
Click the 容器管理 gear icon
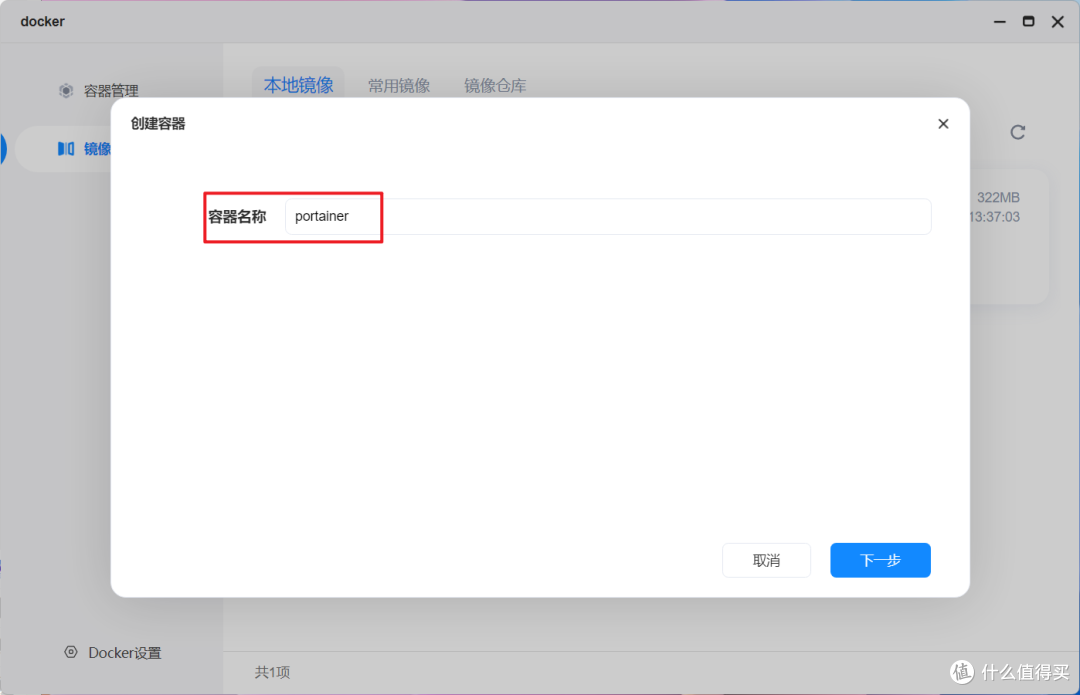[x=66, y=91]
